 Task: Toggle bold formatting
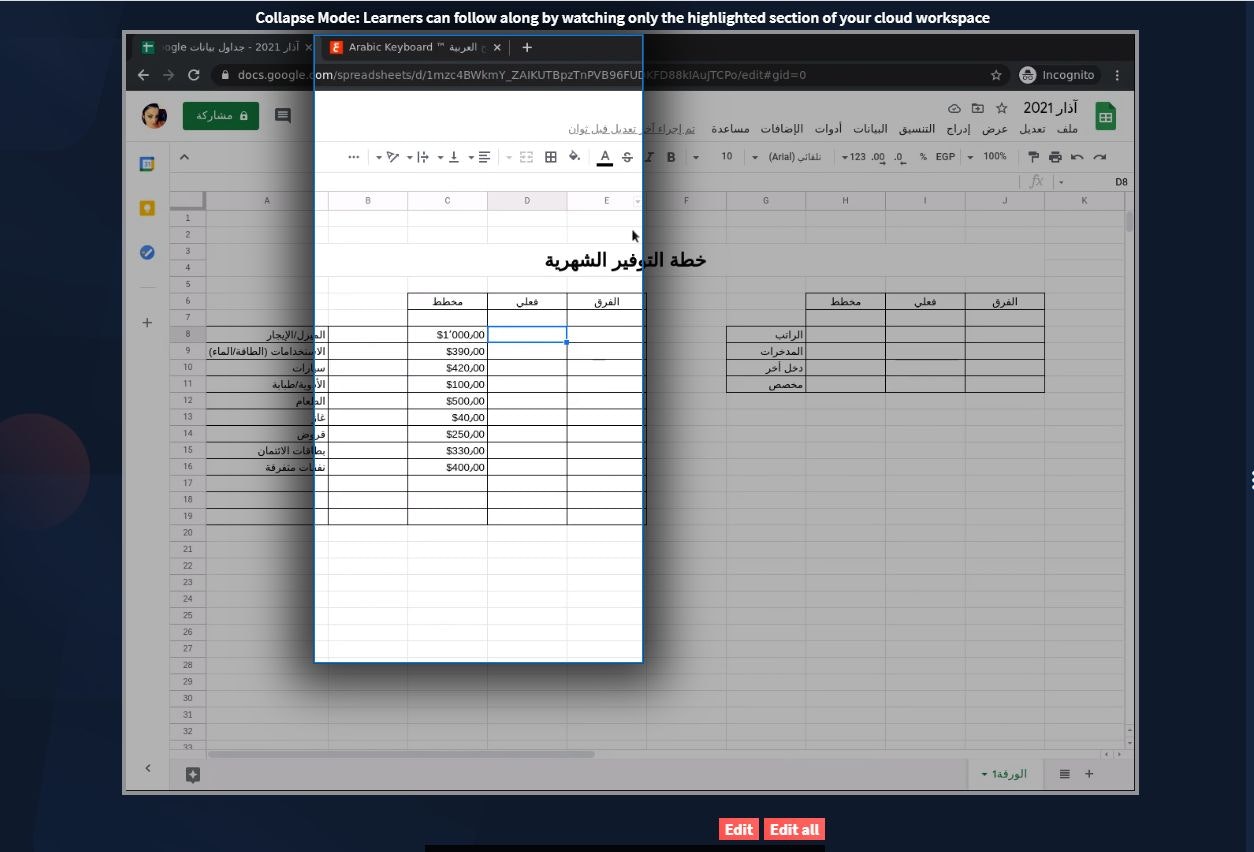pos(671,157)
